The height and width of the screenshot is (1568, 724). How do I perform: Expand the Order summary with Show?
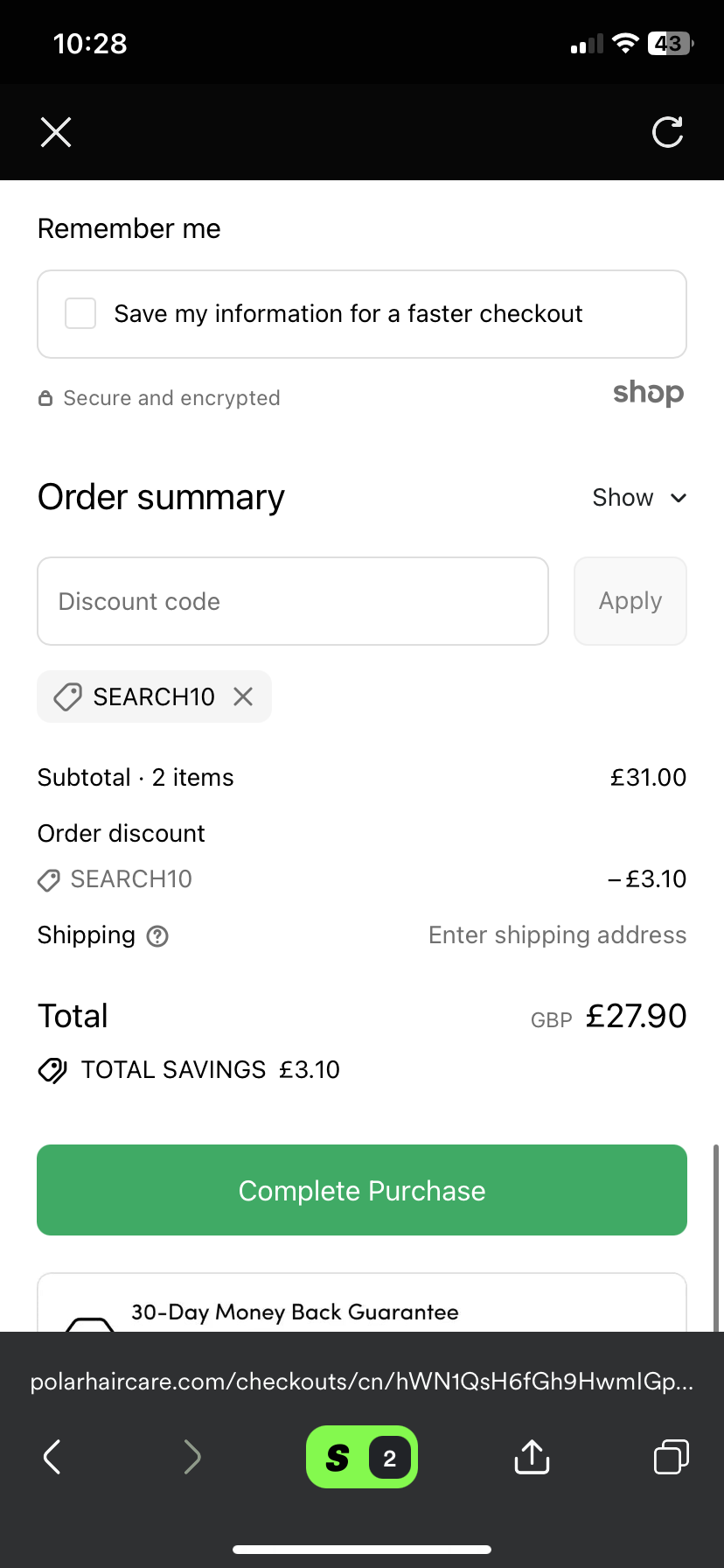point(639,497)
